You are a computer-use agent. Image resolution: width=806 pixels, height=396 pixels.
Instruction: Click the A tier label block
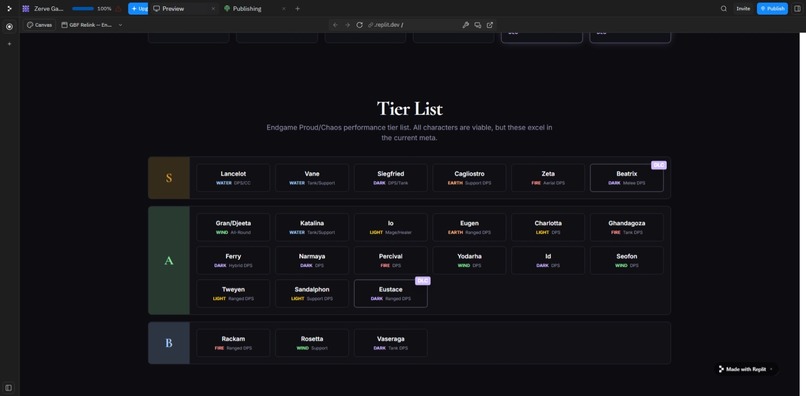coord(169,260)
